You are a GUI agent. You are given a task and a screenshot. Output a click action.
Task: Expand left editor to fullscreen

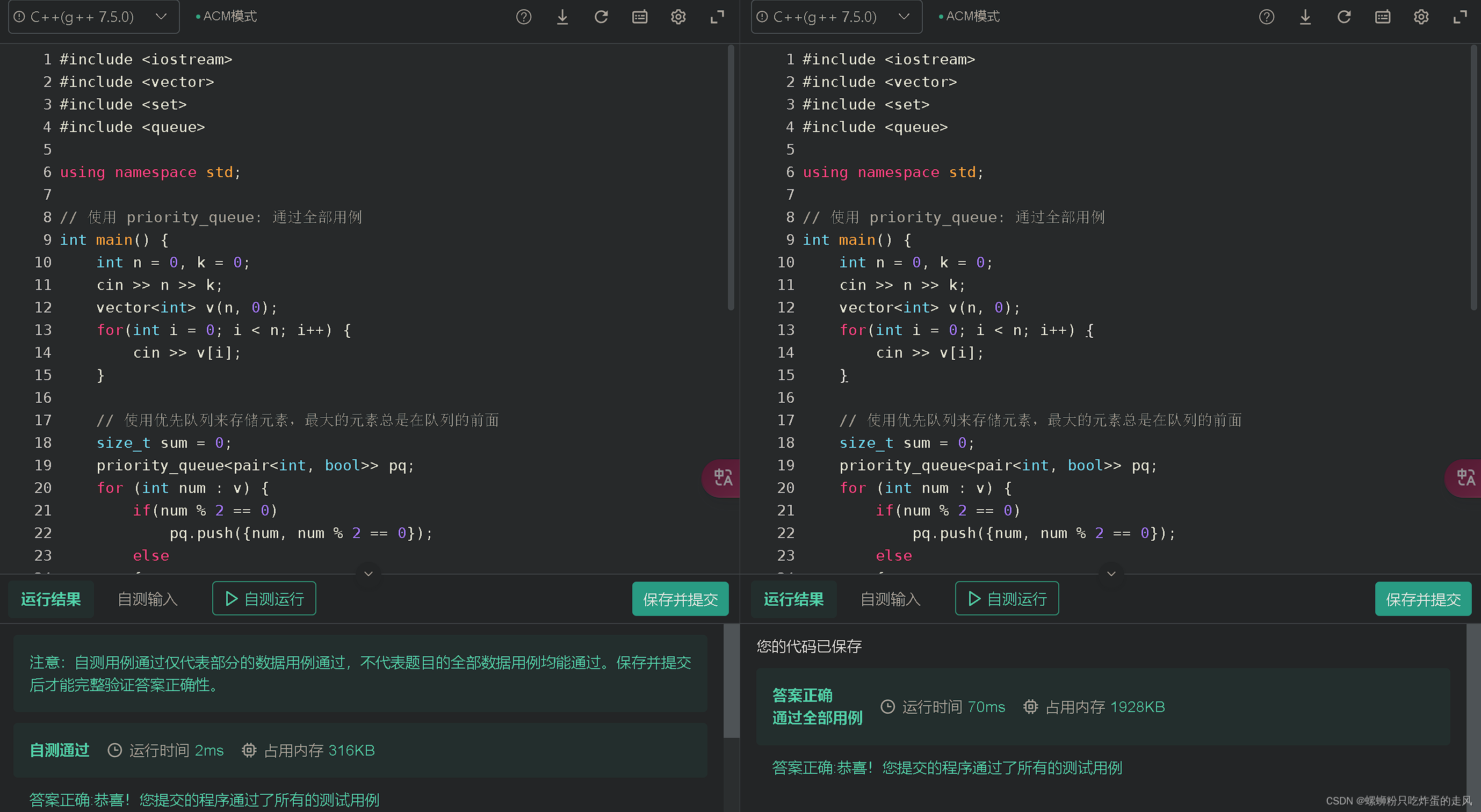[717, 17]
